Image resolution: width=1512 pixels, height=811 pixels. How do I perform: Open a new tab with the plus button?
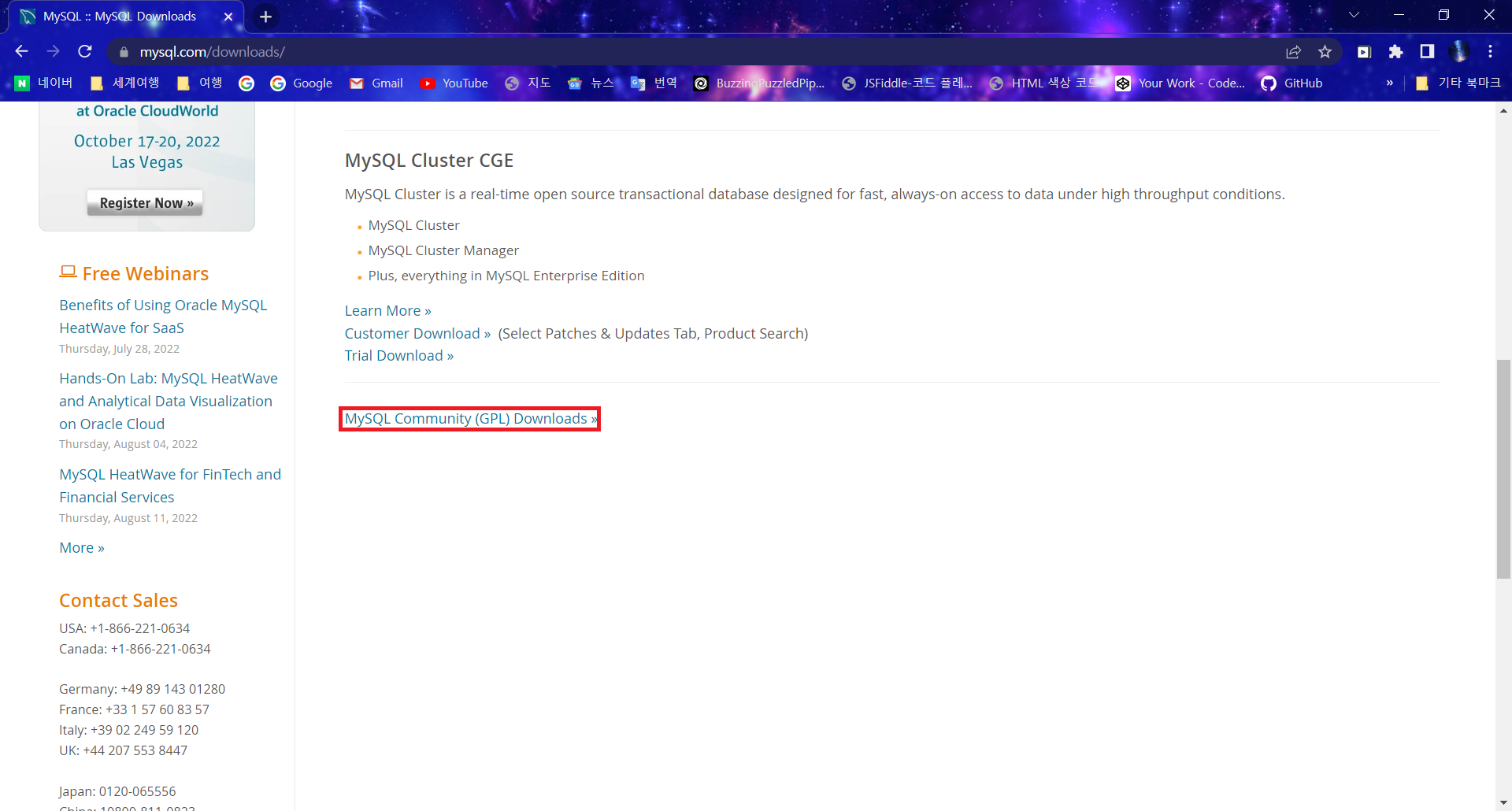265,17
